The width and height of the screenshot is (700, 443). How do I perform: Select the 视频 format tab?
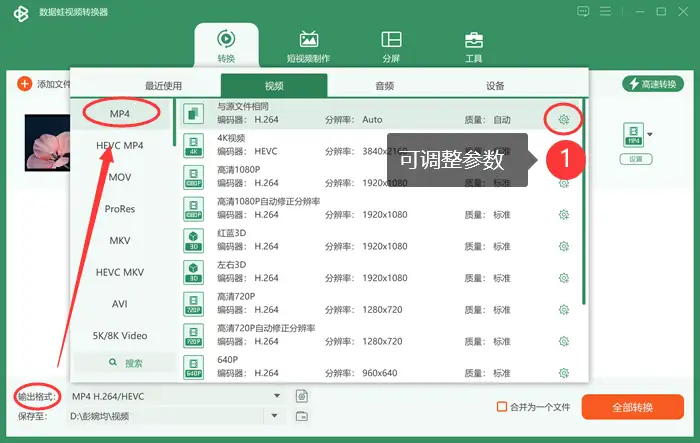[274, 86]
